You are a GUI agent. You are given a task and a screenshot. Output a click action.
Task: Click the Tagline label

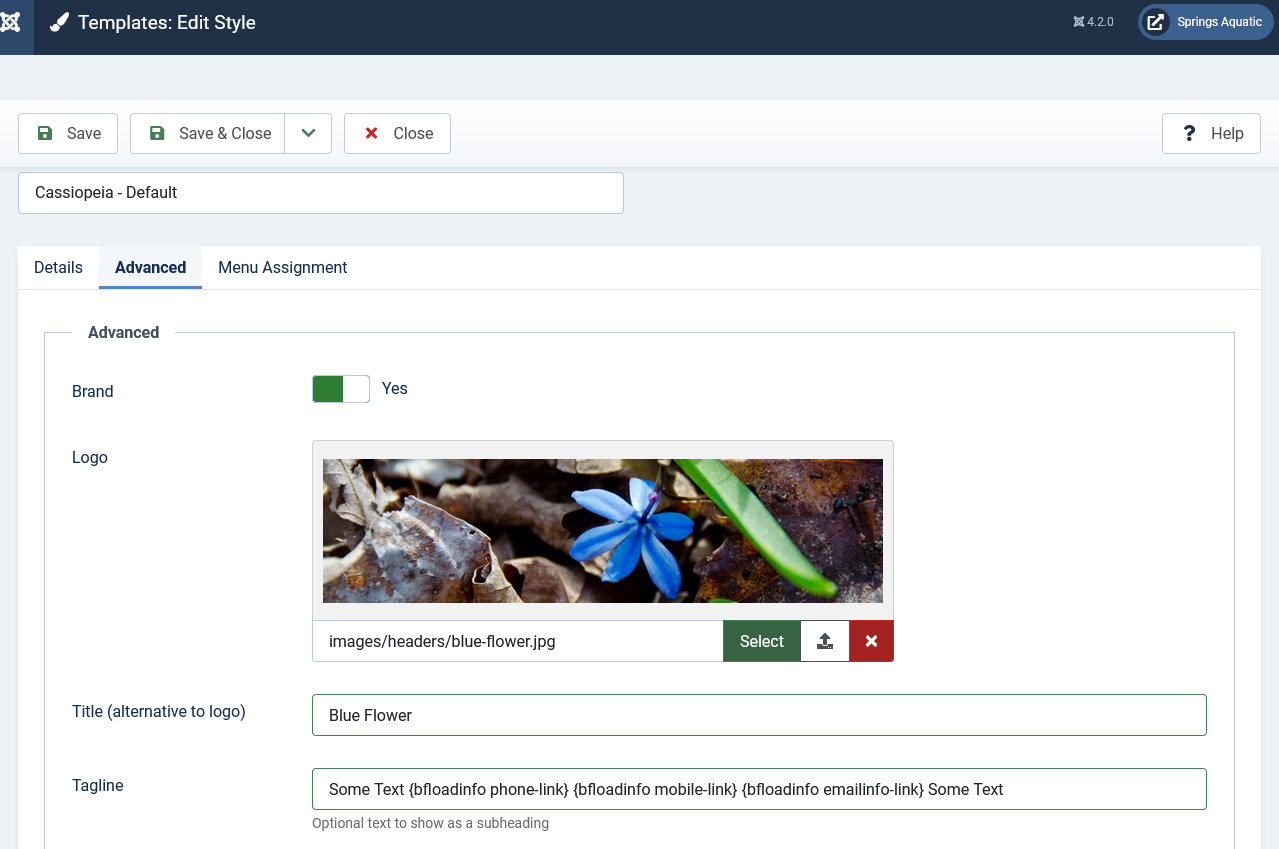coord(98,785)
